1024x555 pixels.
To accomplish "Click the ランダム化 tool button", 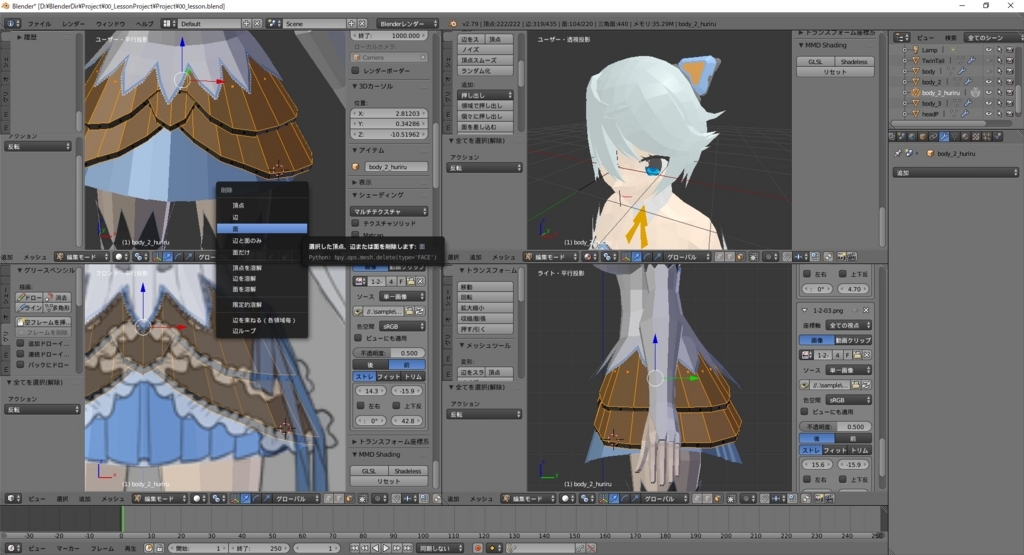I will (485, 71).
